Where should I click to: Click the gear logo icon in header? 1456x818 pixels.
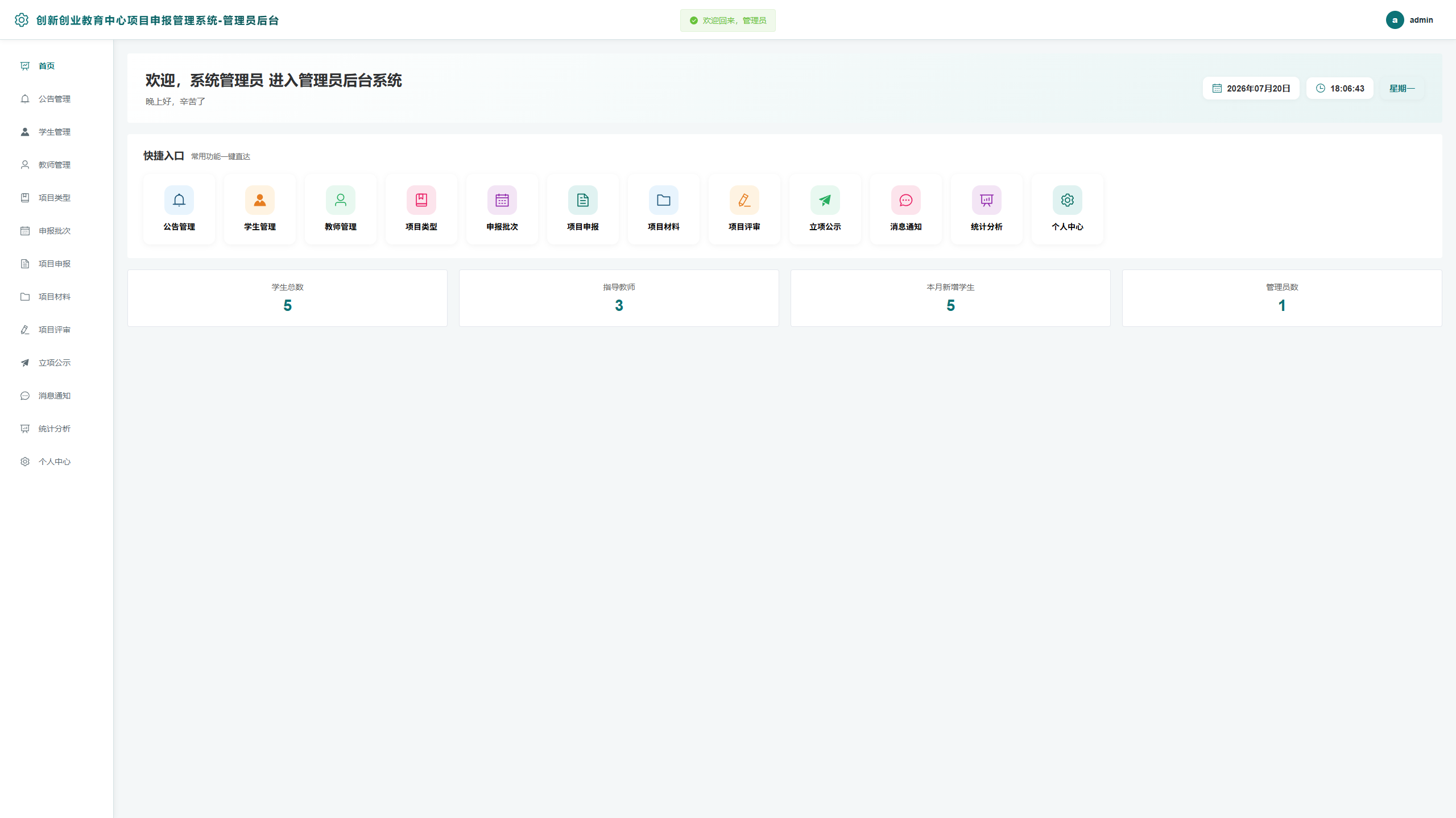(22, 20)
